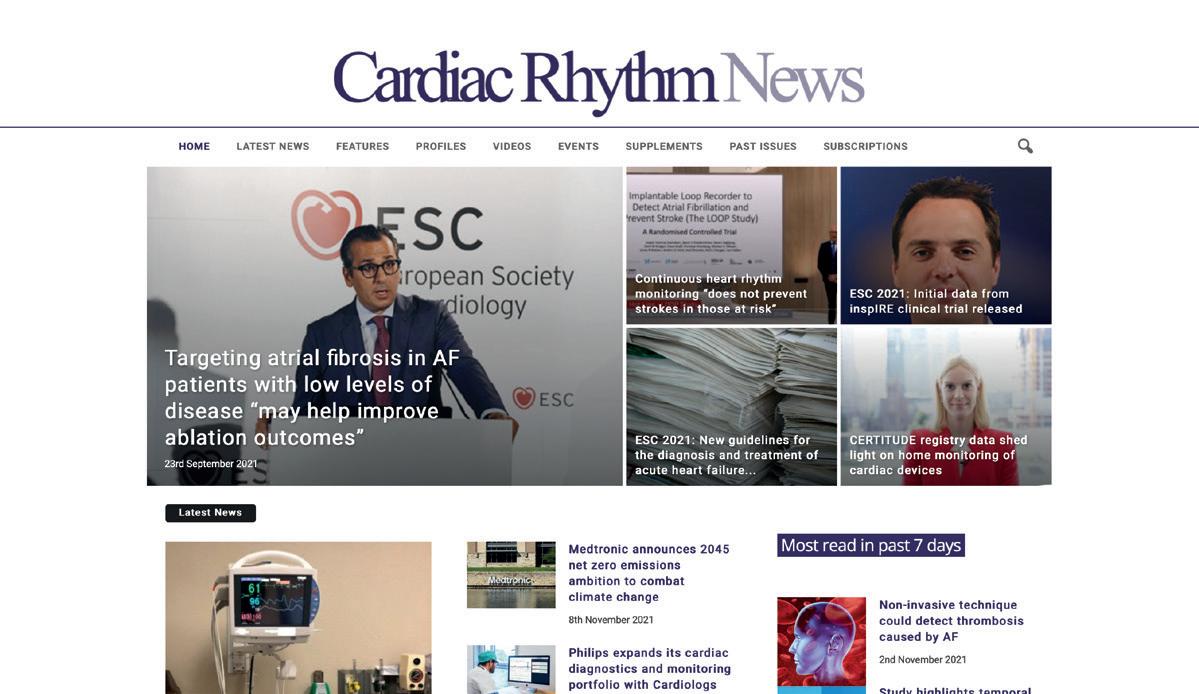Click the Philips clinician workstation thumbnail

point(511,670)
